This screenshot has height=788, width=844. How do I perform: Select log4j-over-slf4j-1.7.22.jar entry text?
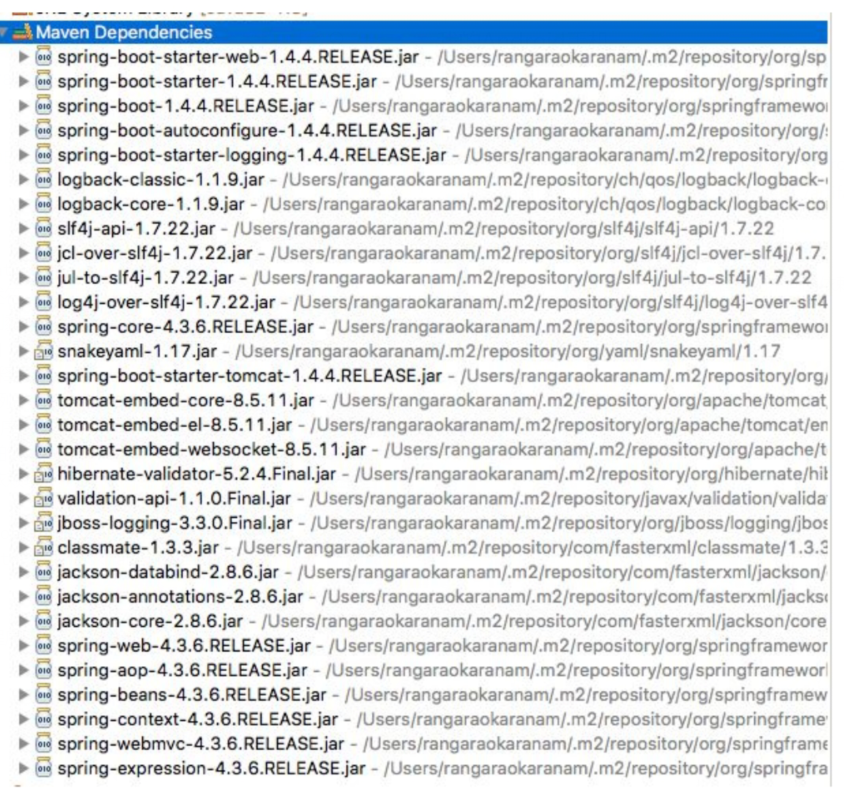coord(166,302)
